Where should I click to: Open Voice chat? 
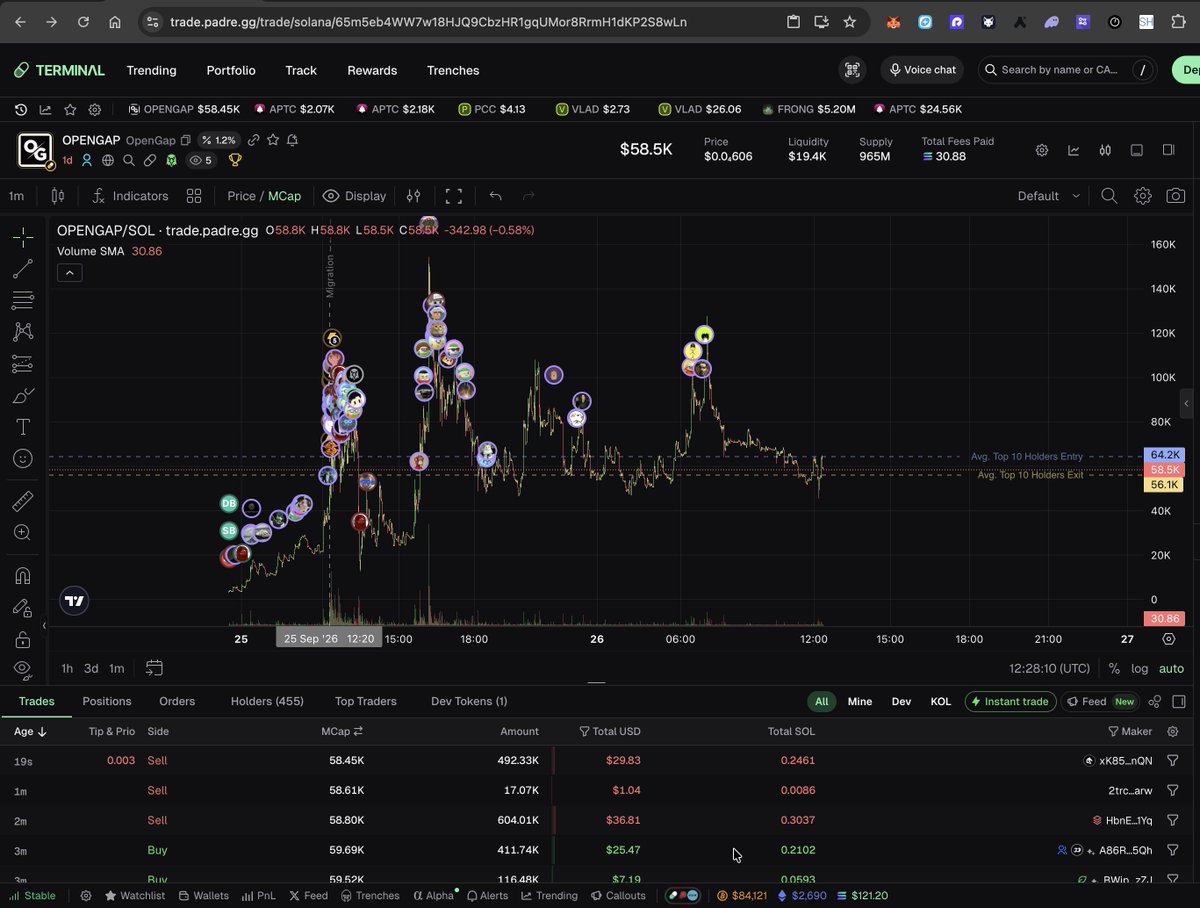[920, 70]
